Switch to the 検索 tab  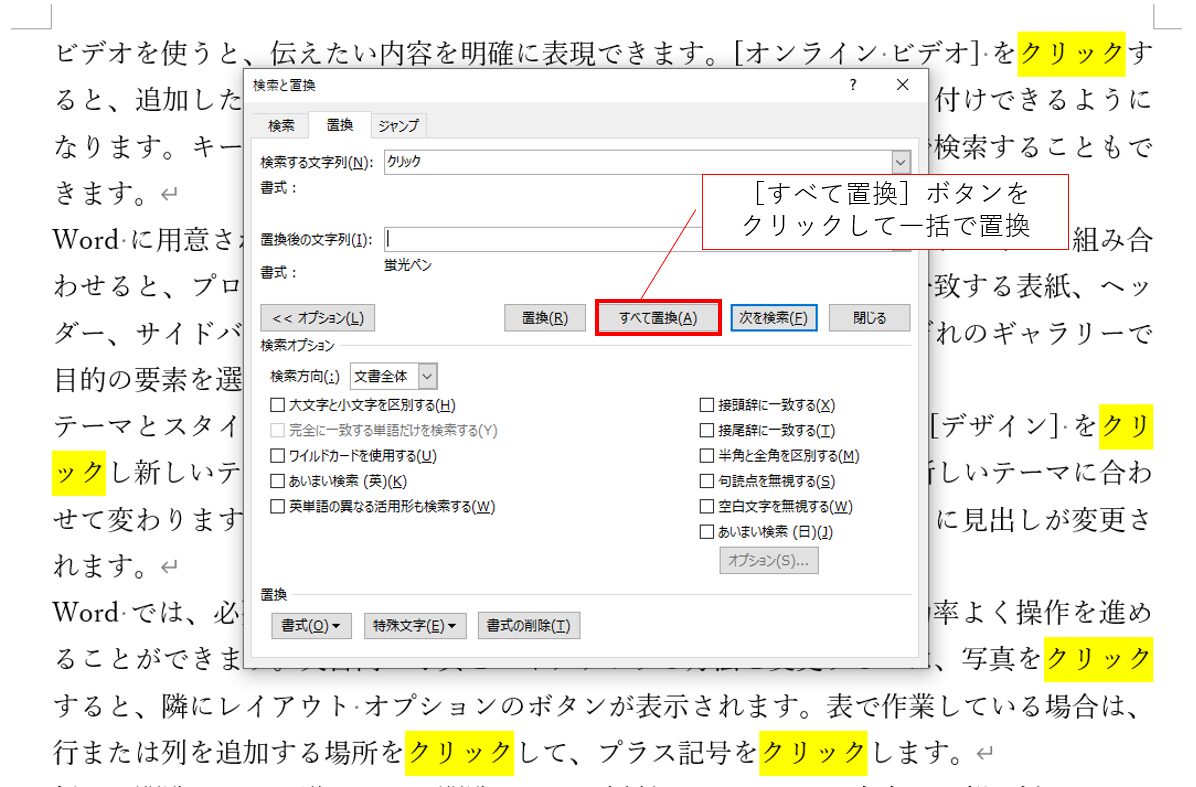click(281, 125)
